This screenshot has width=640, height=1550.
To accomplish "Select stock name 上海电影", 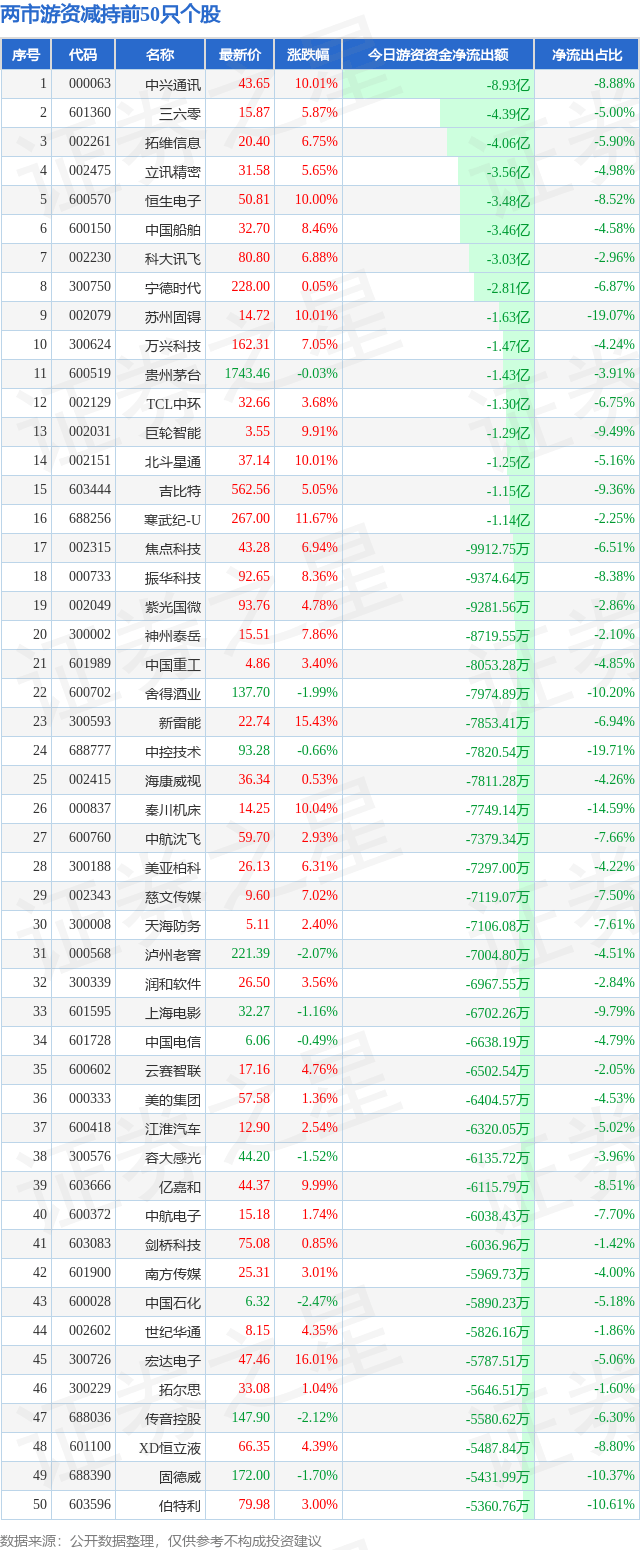I will [x=173, y=1012].
